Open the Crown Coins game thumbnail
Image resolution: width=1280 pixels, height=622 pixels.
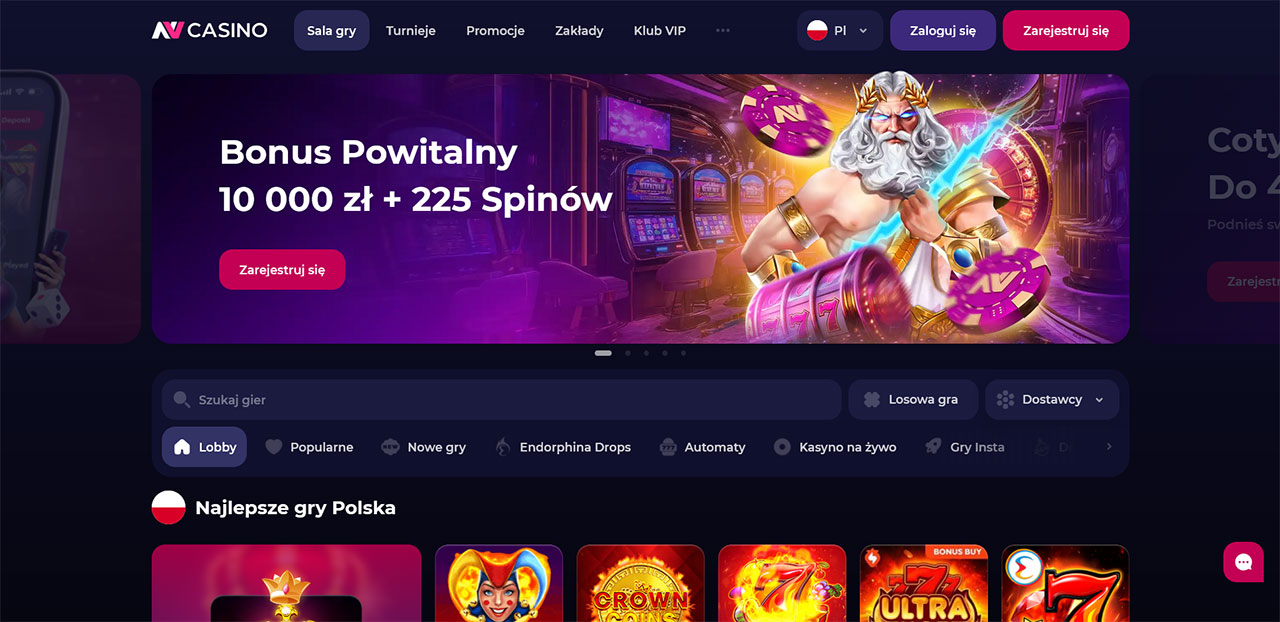click(x=641, y=583)
